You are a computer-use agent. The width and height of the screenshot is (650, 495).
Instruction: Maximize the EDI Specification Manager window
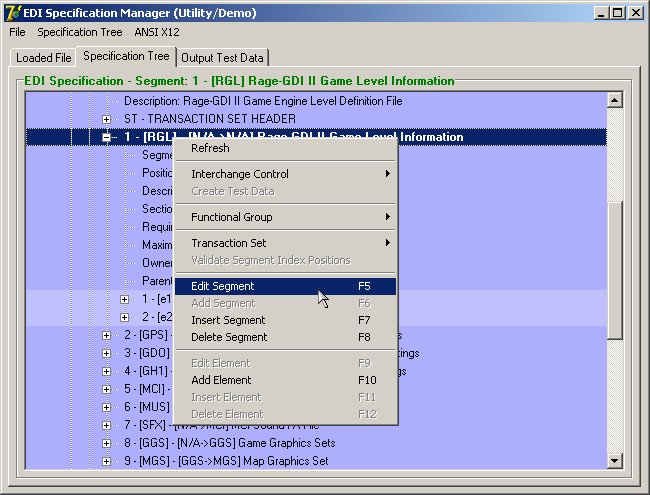click(617, 13)
